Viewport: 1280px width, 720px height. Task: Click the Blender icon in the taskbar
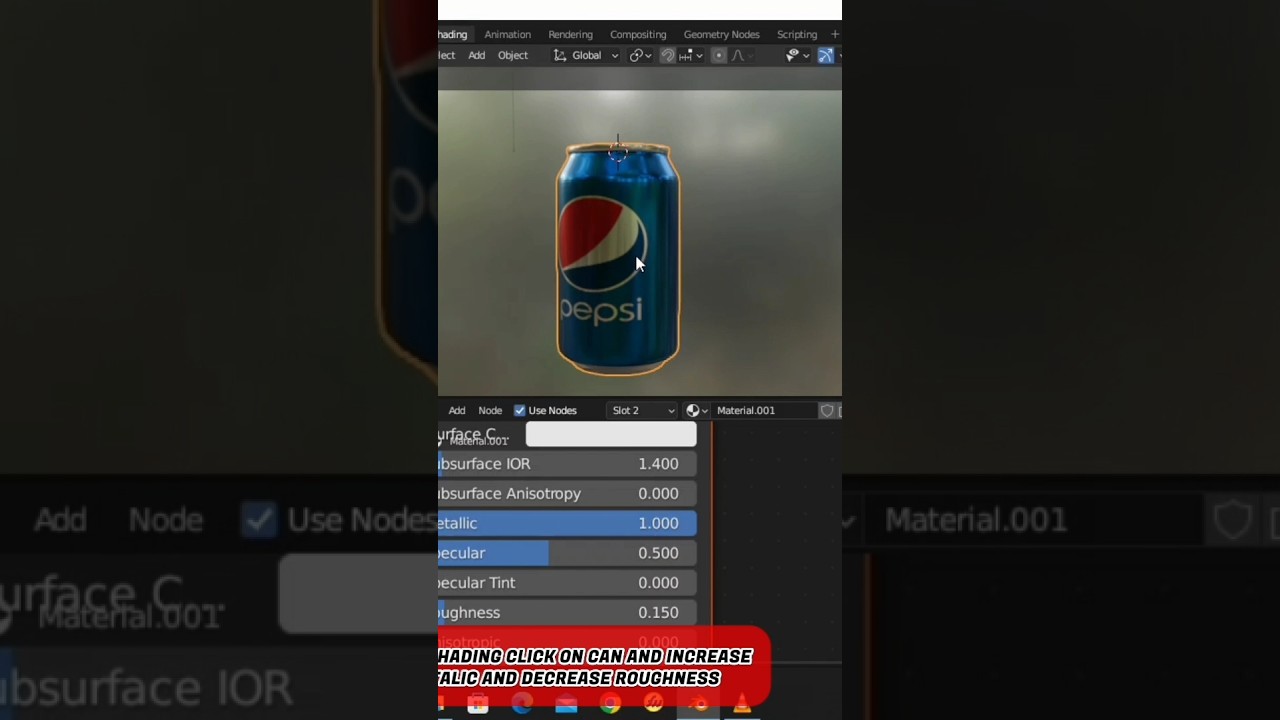[698, 705]
